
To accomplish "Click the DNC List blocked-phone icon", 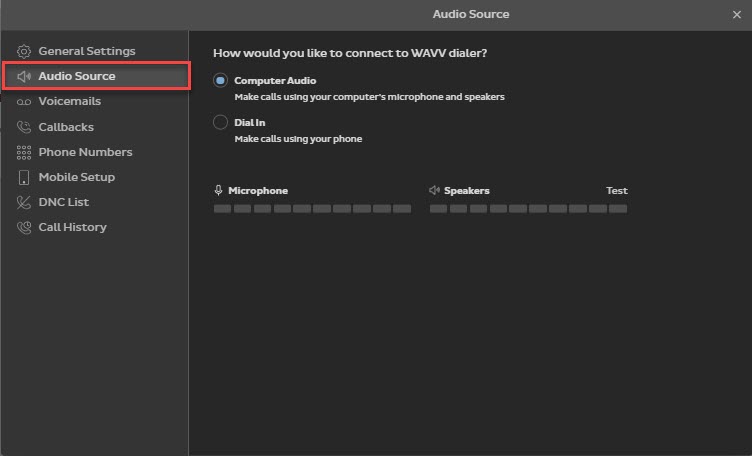I will 24,202.
